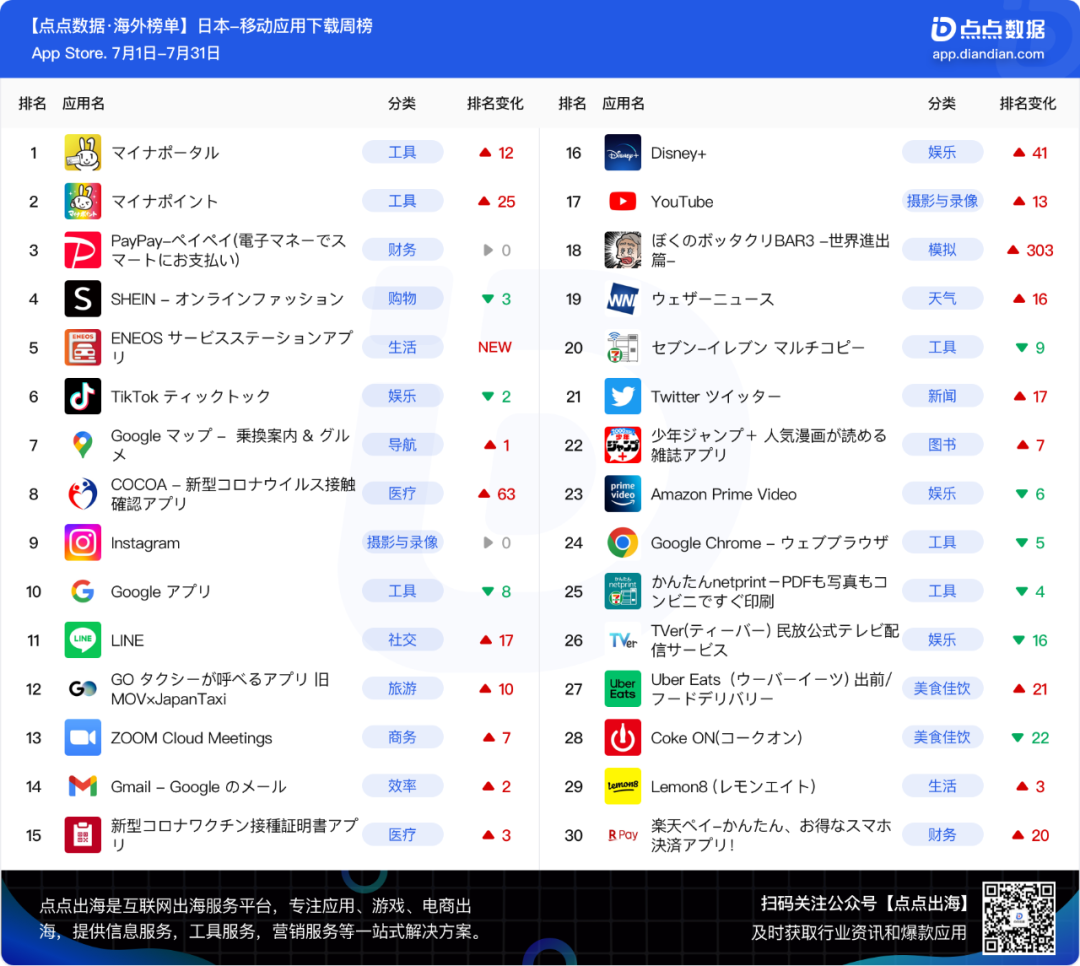The width and height of the screenshot is (1080, 966).
Task: Click the vaccine certificate app icon
Action: tap(83, 835)
